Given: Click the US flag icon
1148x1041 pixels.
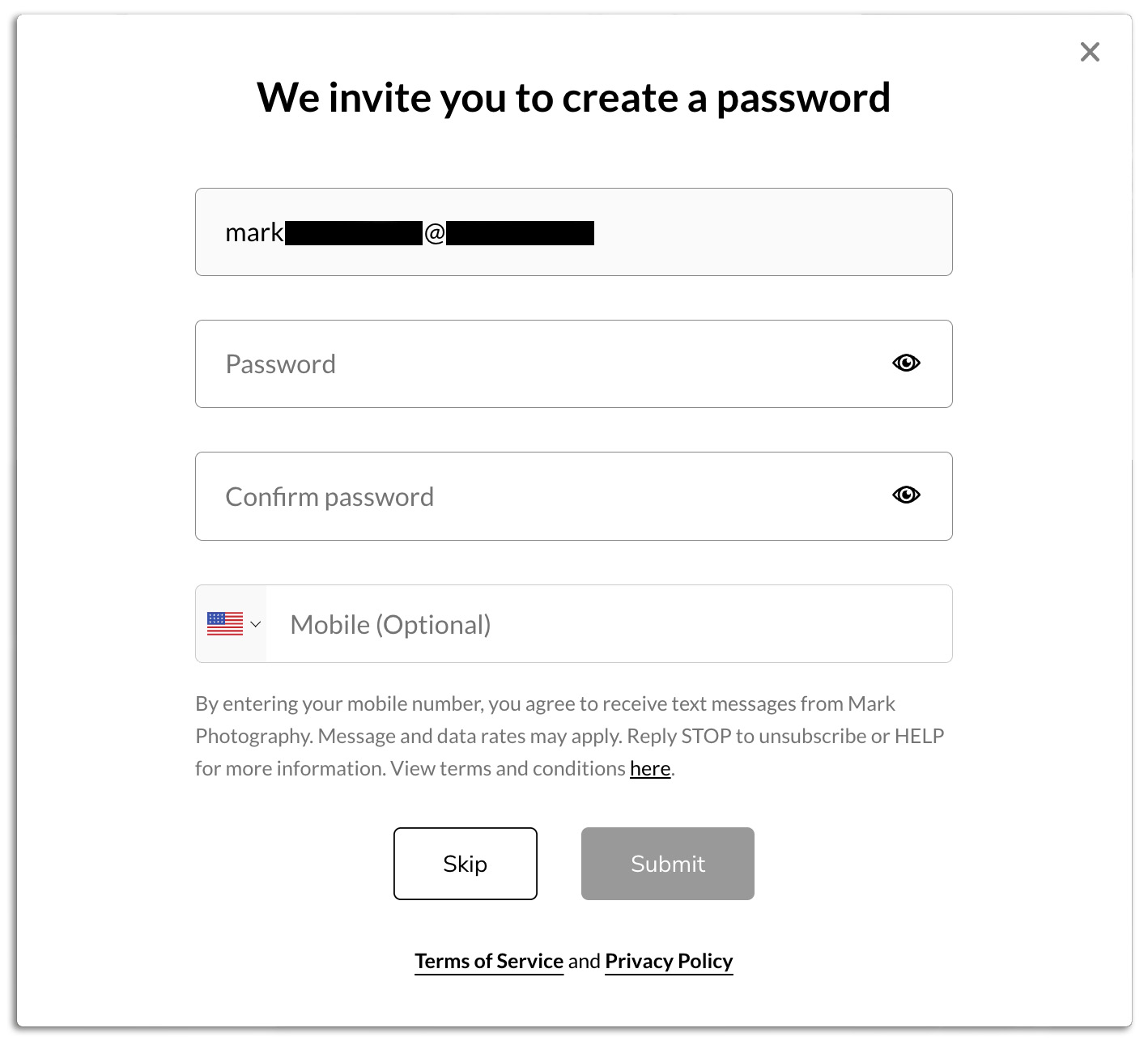Looking at the screenshot, I should 225,623.
